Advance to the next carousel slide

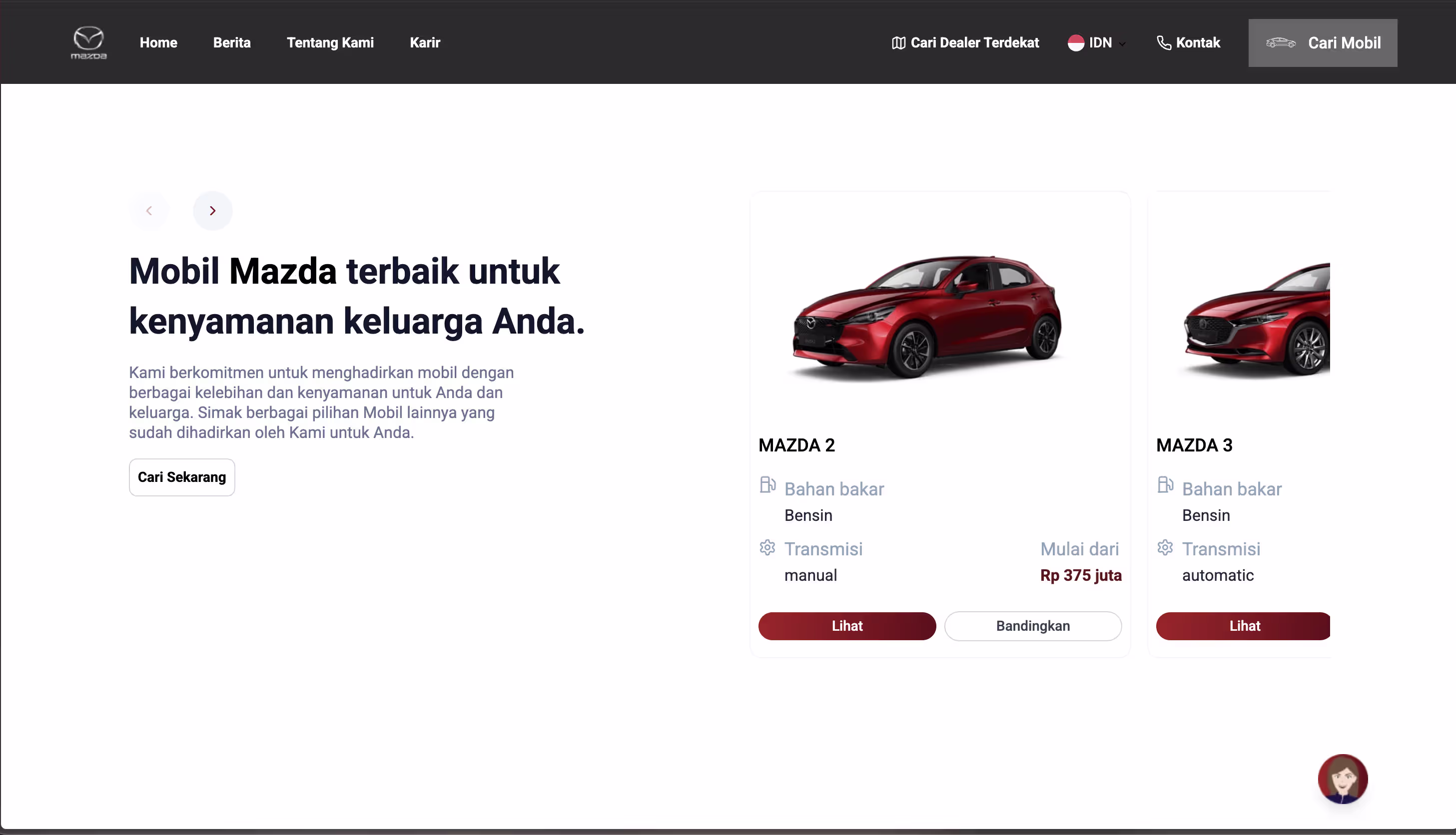[x=212, y=210]
